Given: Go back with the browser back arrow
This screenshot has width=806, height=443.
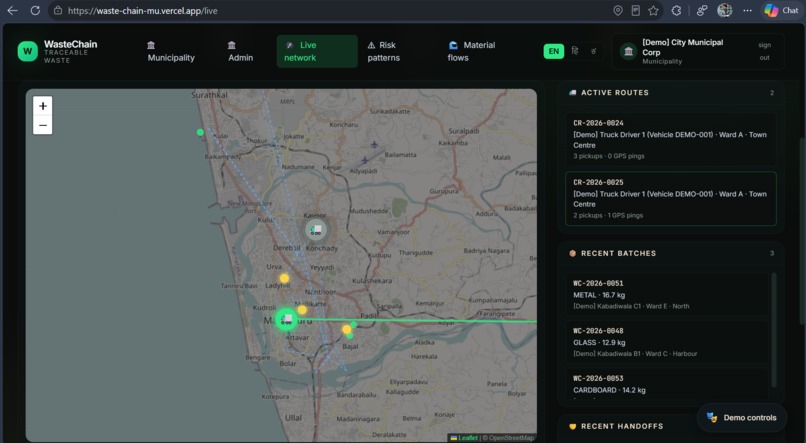Looking at the screenshot, I should [x=13, y=10].
